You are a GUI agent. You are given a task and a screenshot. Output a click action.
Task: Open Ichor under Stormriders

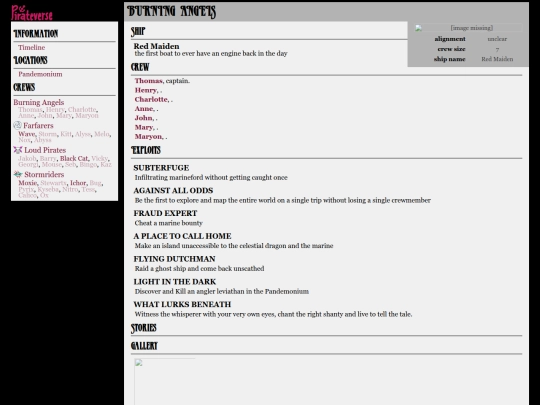pos(78,183)
